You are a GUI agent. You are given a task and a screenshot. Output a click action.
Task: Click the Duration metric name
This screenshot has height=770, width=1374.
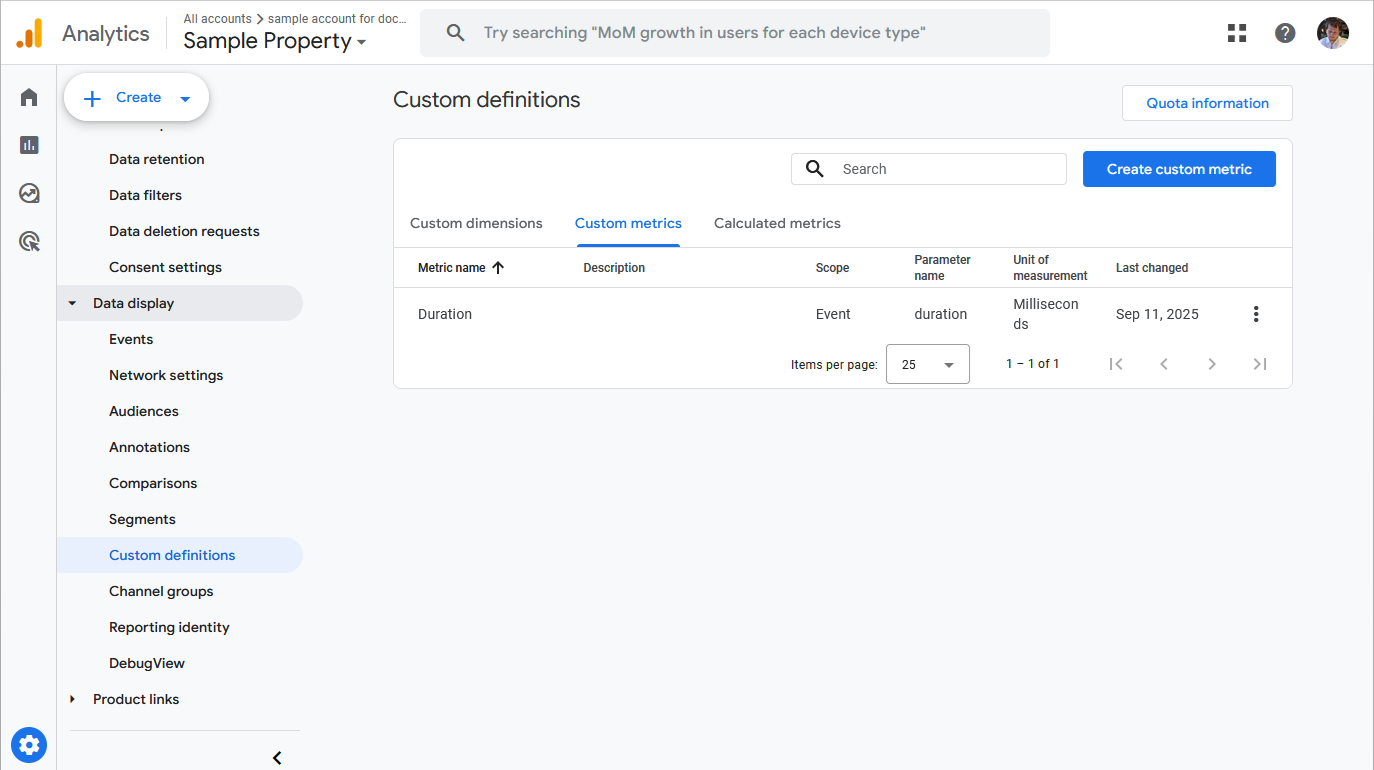point(445,314)
